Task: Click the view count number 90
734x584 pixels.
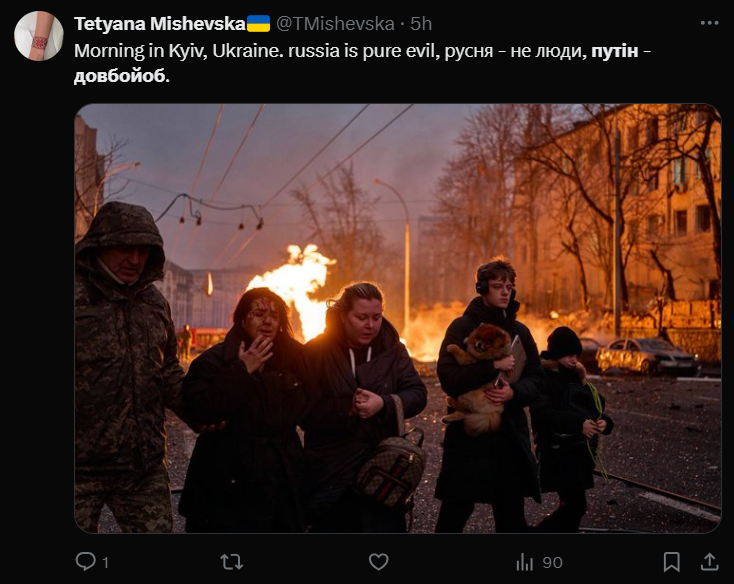Action: tap(552, 562)
